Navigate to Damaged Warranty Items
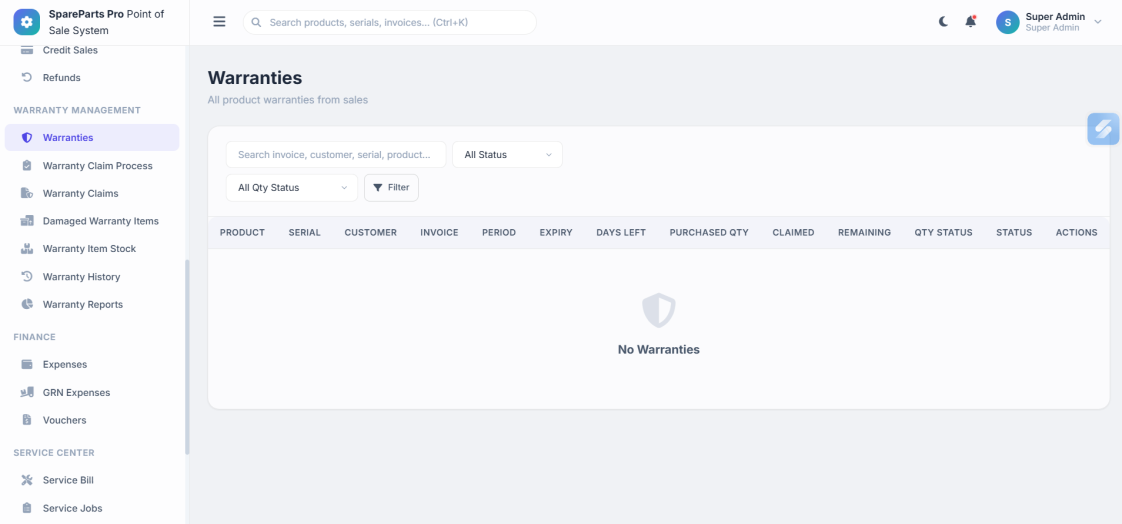 click(92, 221)
